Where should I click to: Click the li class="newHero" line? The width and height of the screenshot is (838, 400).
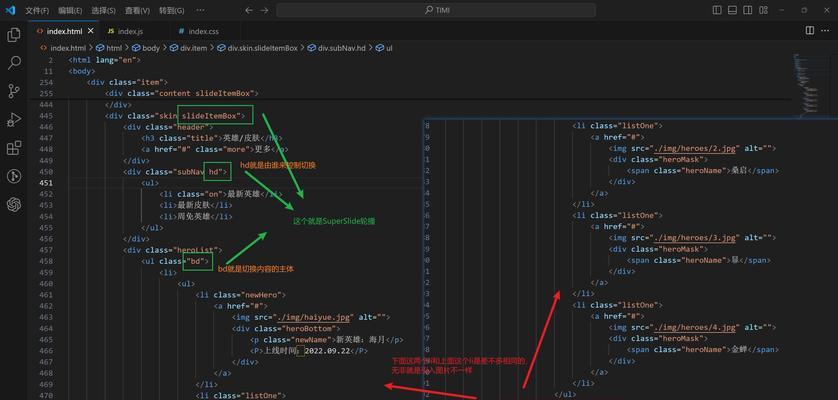(x=241, y=295)
